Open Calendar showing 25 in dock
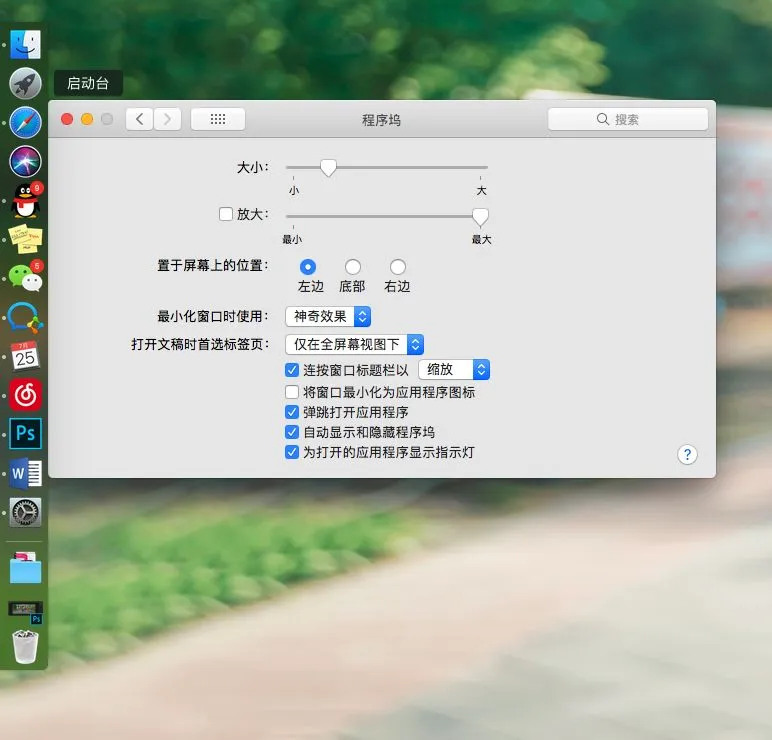Screen dimensions: 772x740 [x=25, y=355]
